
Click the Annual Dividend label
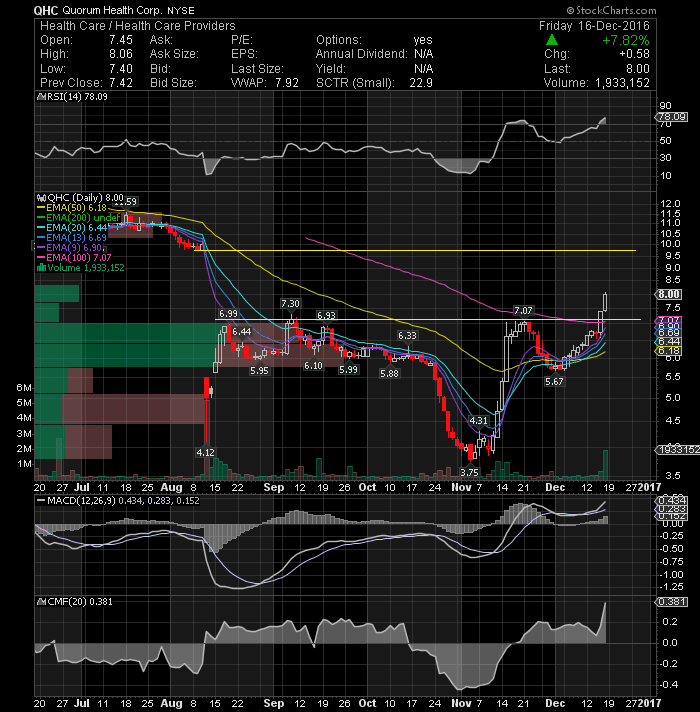click(x=362, y=54)
